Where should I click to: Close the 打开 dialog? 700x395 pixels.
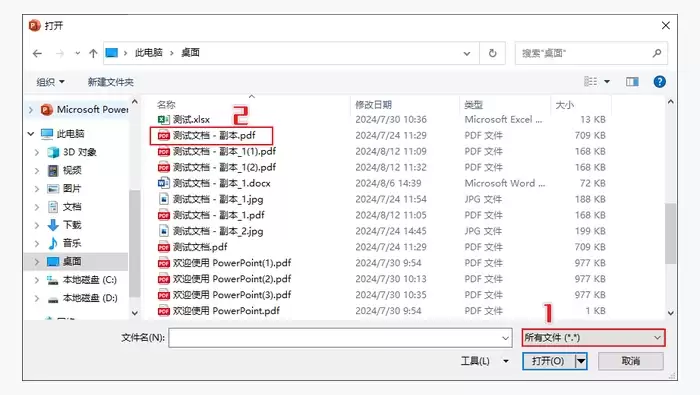coord(665,25)
